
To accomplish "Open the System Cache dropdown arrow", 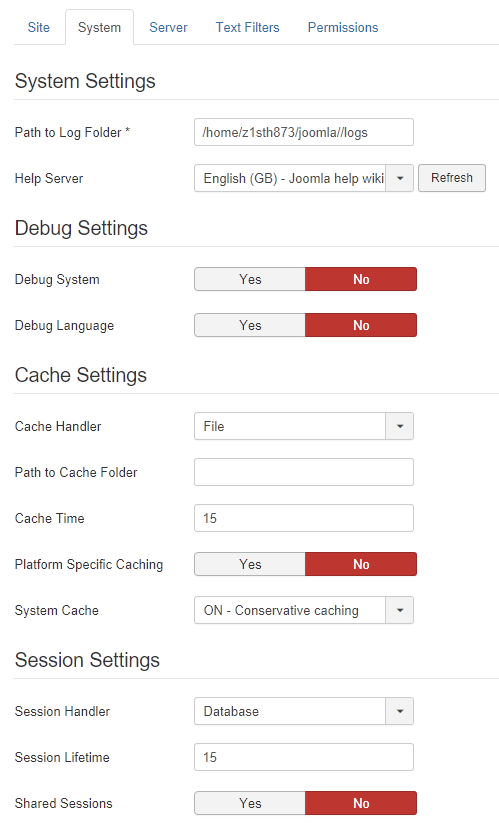I will click(399, 610).
